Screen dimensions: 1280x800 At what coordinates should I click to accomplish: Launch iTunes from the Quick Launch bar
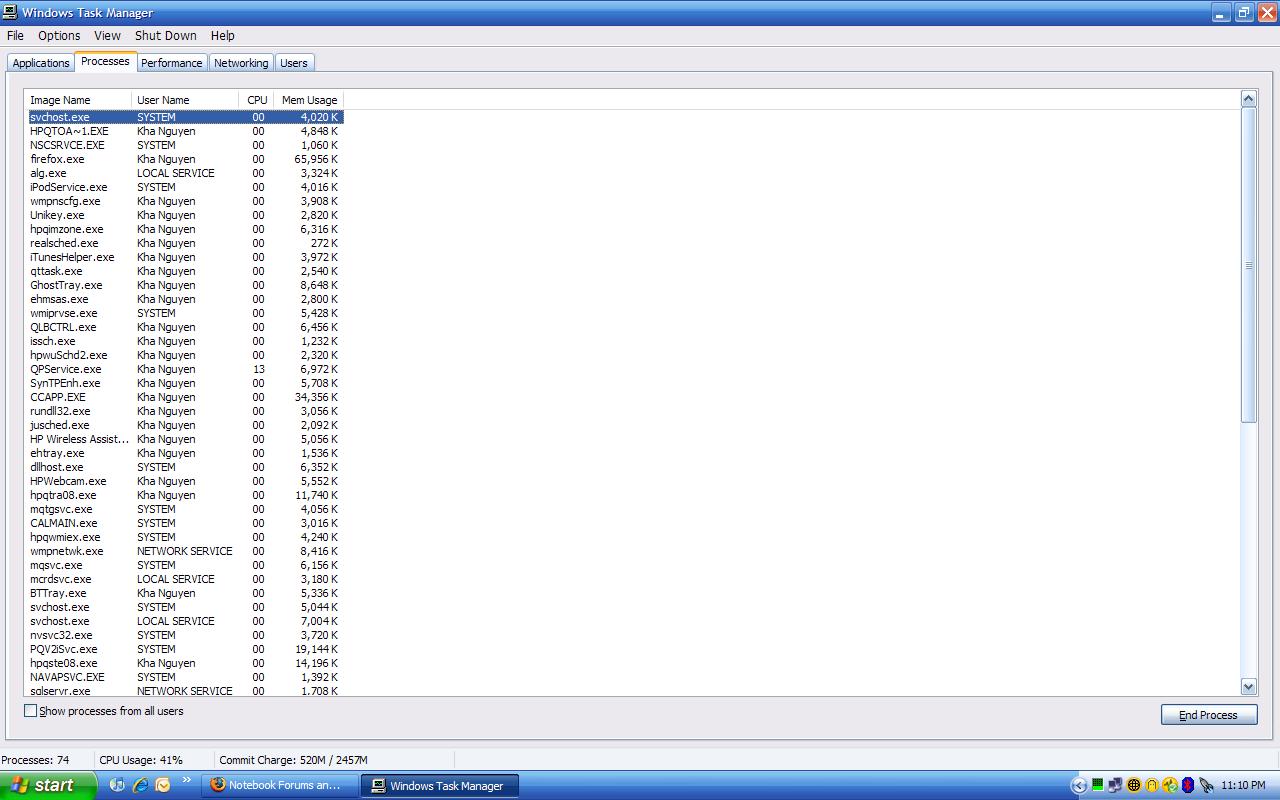coord(117,785)
